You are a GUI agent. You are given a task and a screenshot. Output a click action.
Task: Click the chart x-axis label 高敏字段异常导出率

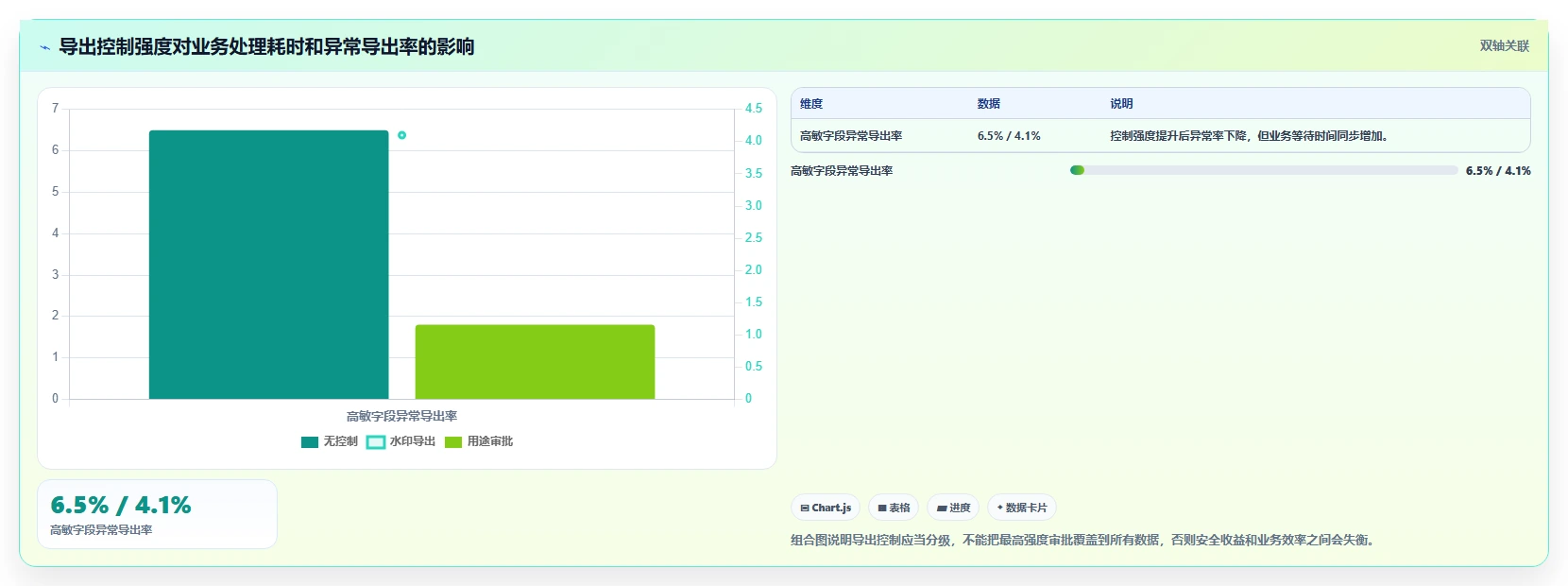click(401, 416)
